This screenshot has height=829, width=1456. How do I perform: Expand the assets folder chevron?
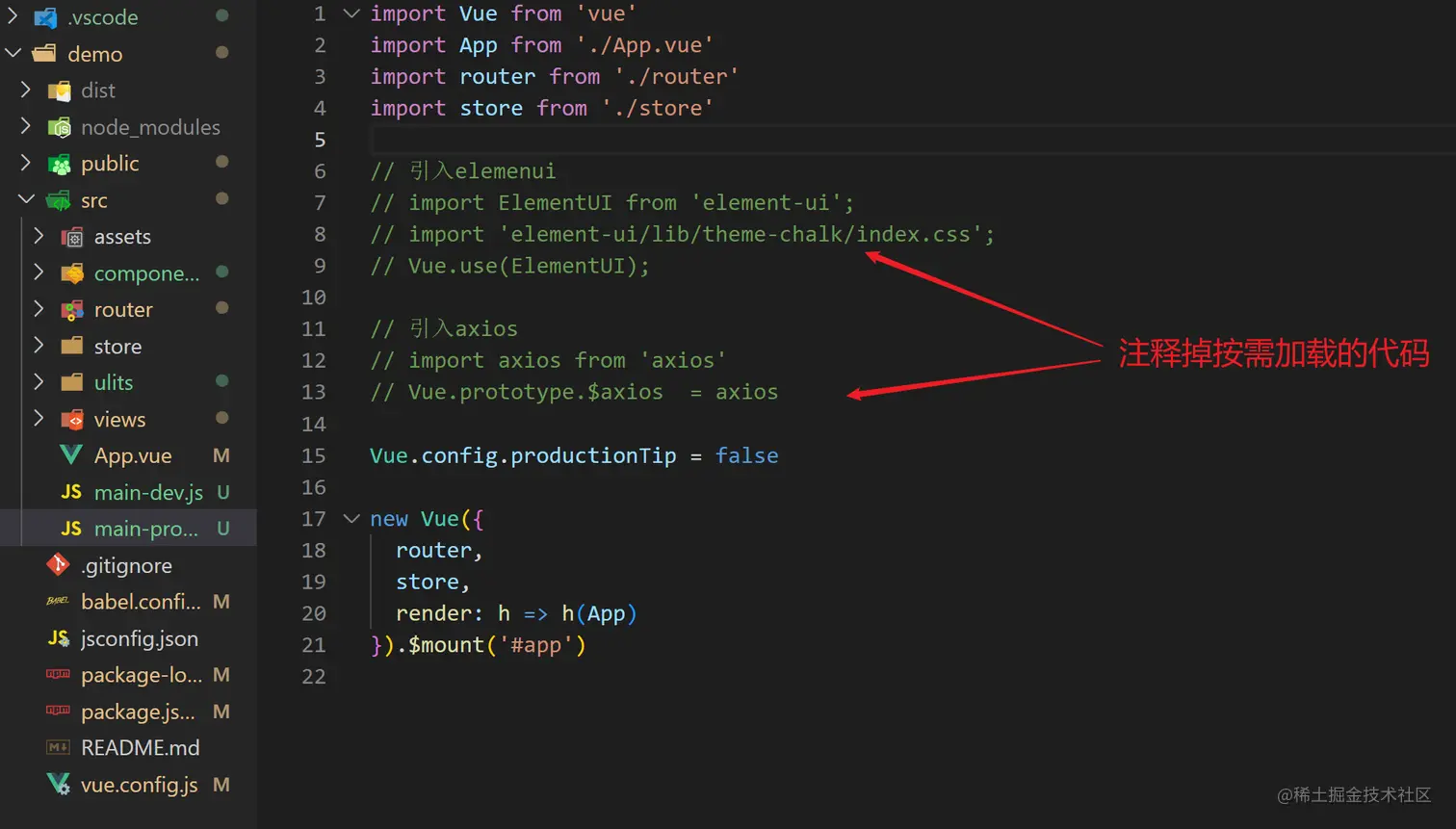click(x=39, y=236)
